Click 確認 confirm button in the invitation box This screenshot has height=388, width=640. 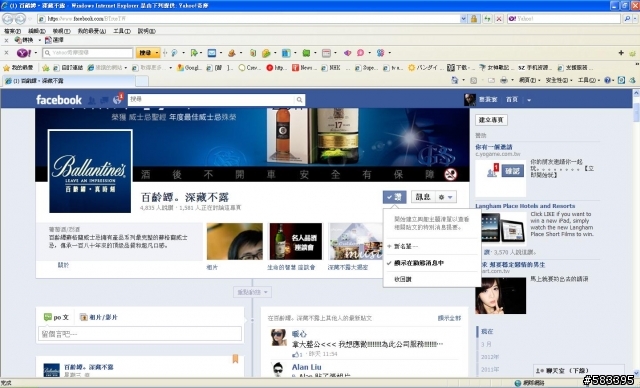tap(512, 171)
